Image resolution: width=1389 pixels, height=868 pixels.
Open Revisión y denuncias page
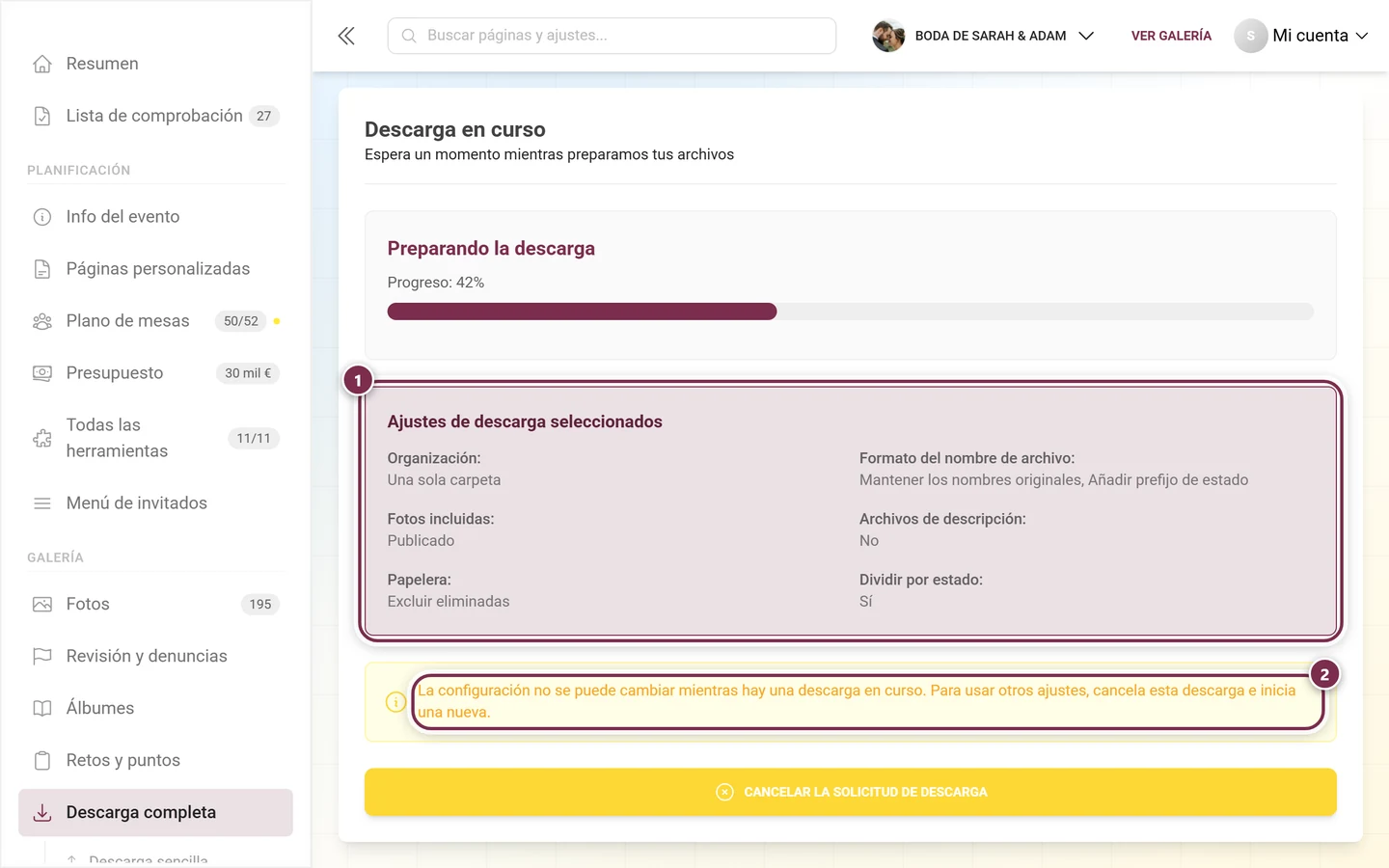pyautogui.click(x=155, y=657)
